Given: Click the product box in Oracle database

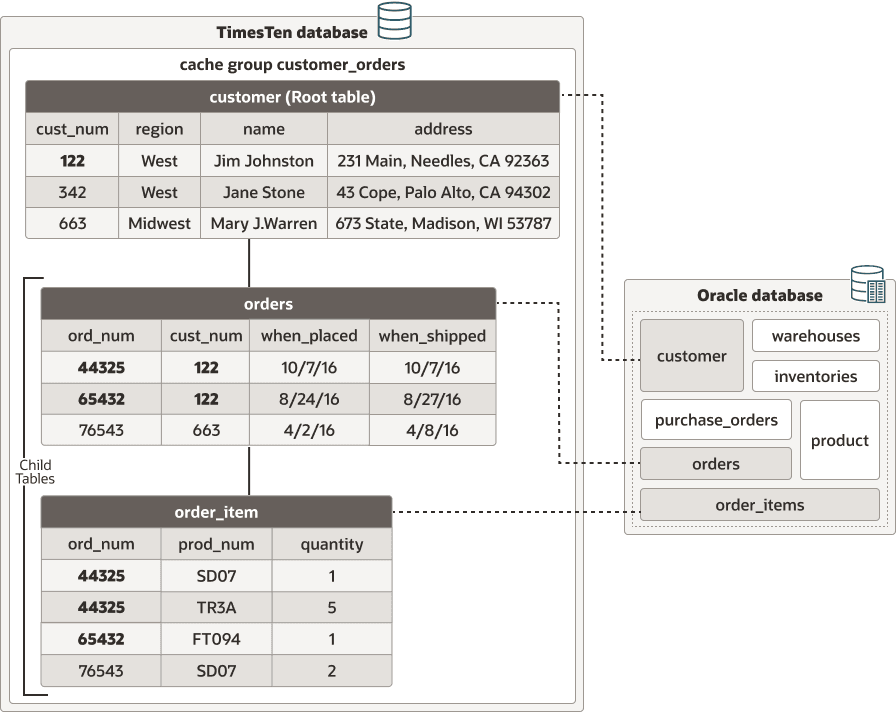Looking at the screenshot, I should tap(839, 440).
